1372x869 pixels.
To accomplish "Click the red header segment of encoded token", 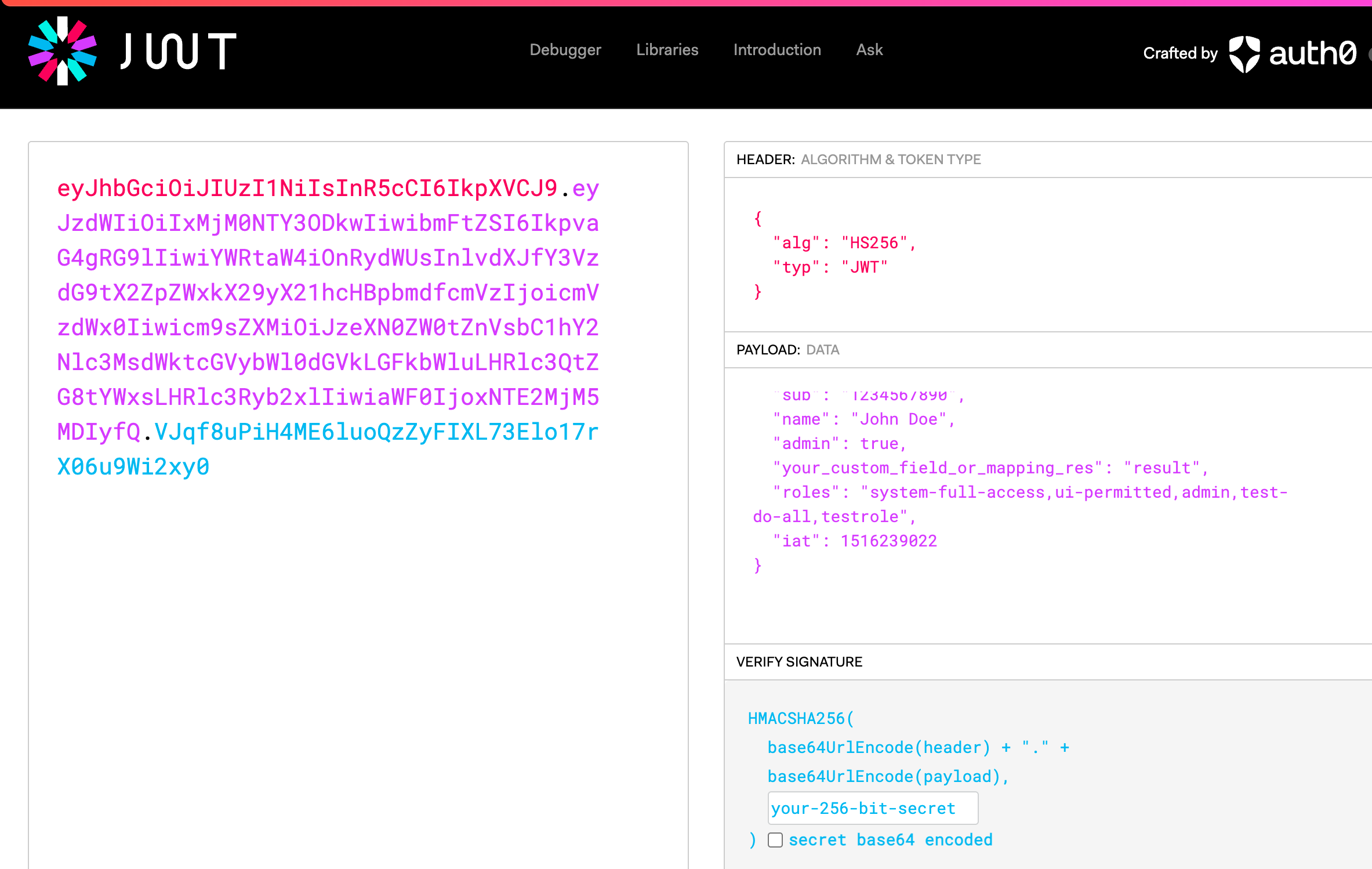I will click(307, 189).
